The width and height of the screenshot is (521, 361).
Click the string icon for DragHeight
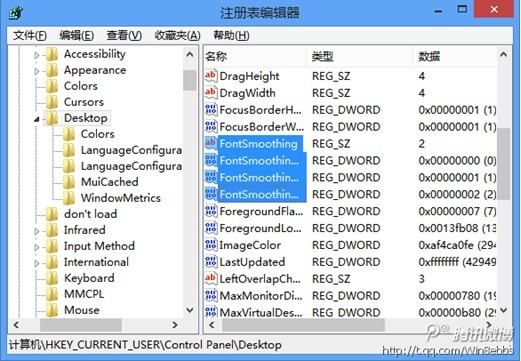click(211, 76)
